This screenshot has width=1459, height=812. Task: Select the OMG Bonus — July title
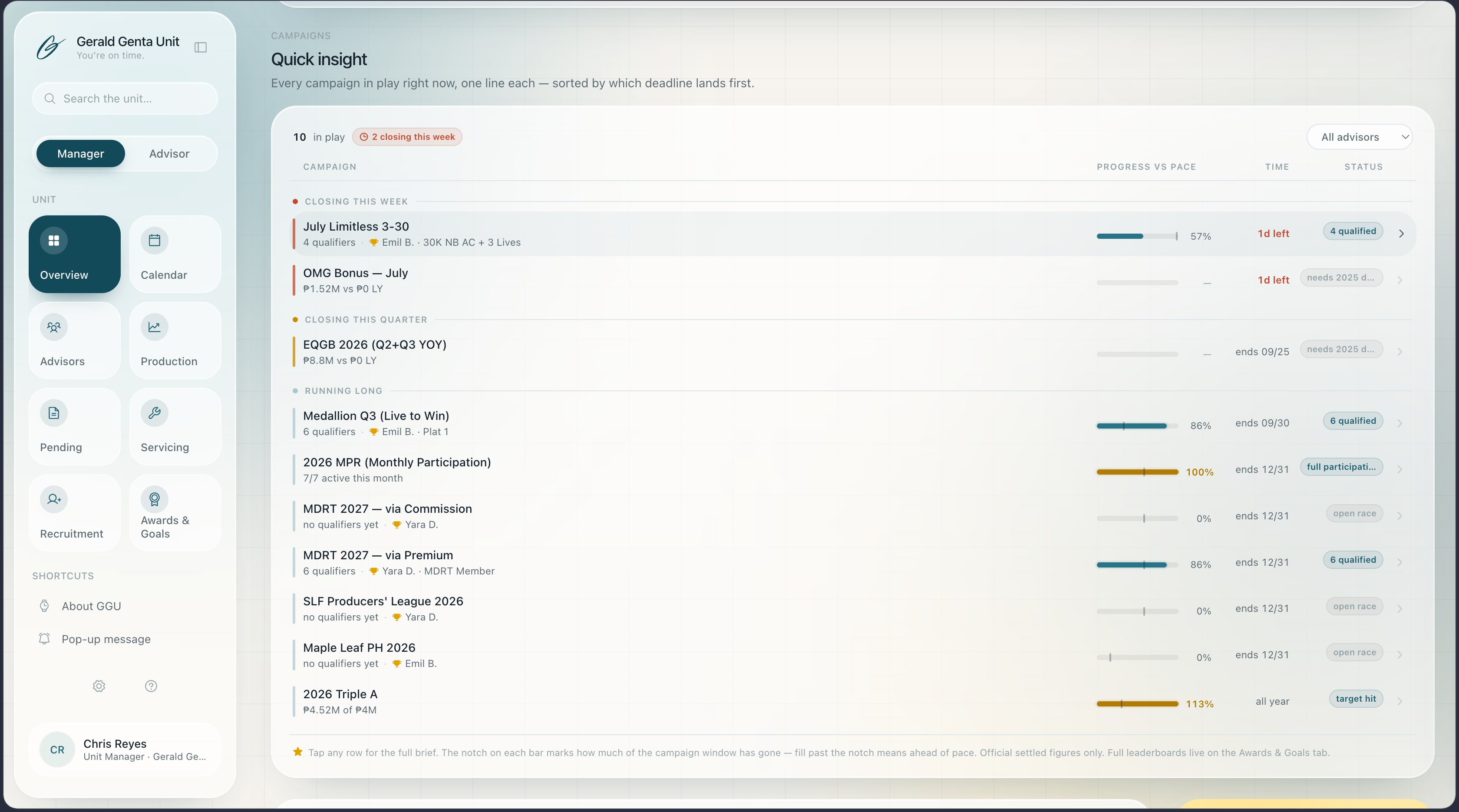(356, 273)
